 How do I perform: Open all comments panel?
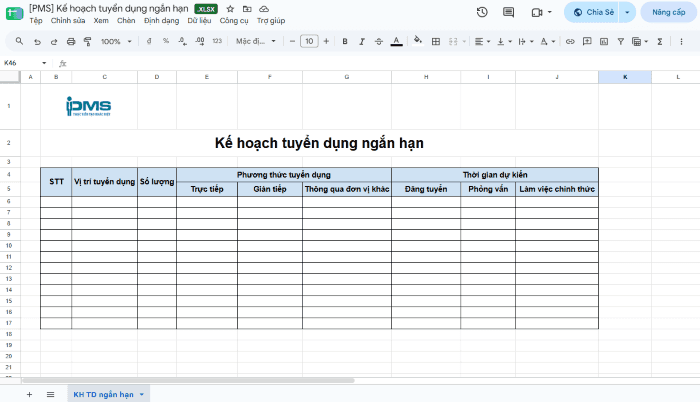(508, 13)
